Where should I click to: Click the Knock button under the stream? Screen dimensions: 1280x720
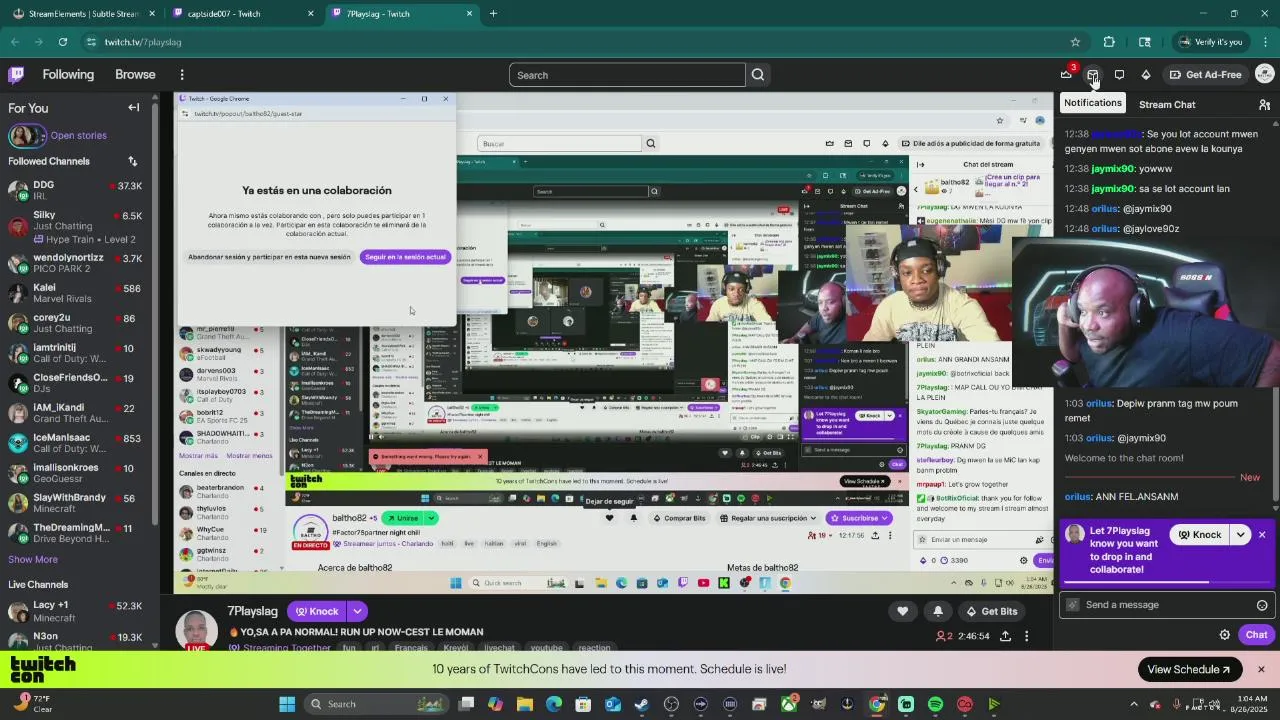pyautogui.click(x=316, y=611)
